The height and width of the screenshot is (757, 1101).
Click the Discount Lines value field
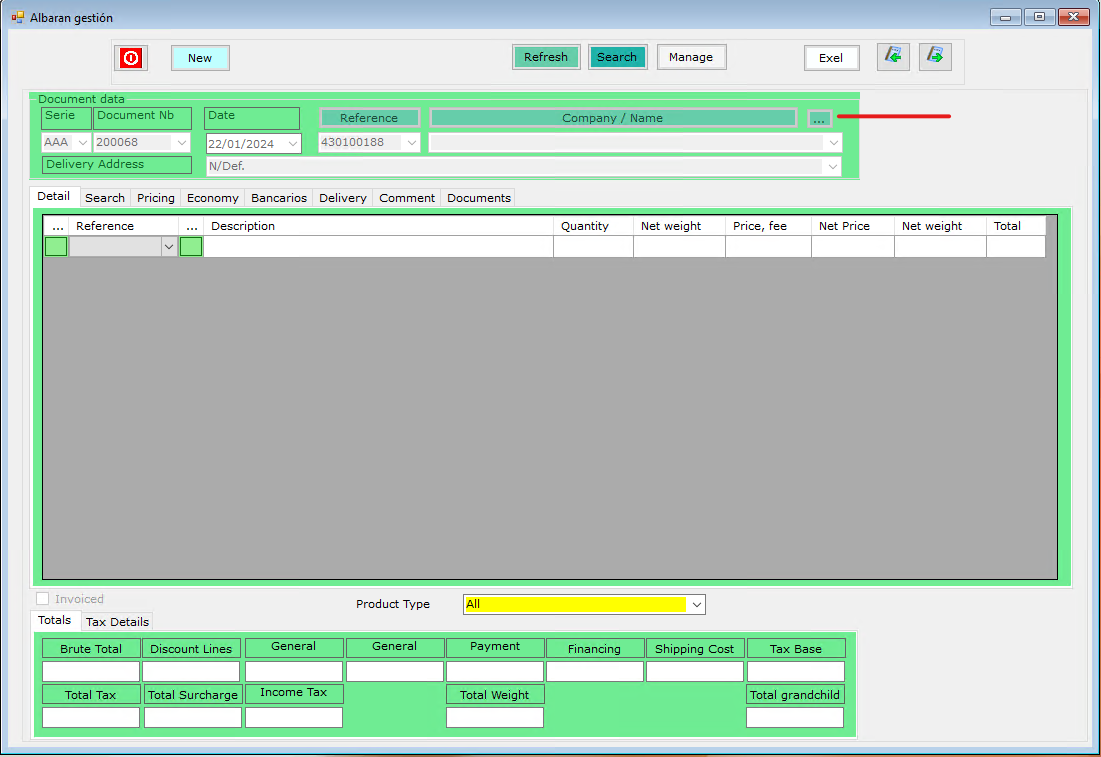click(191, 671)
